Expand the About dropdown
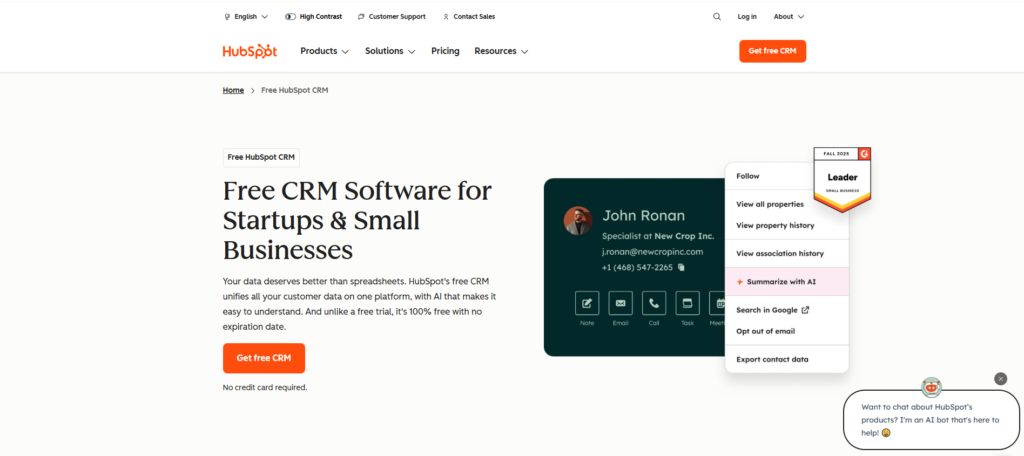The width and height of the screenshot is (1024, 456). [x=789, y=17]
